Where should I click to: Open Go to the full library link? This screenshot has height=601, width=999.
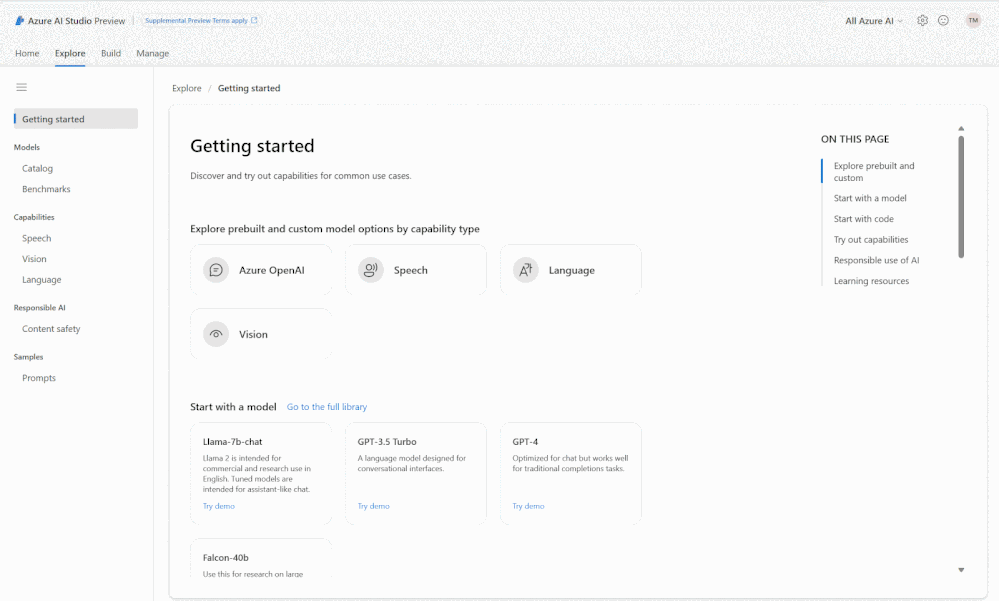tap(327, 407)
